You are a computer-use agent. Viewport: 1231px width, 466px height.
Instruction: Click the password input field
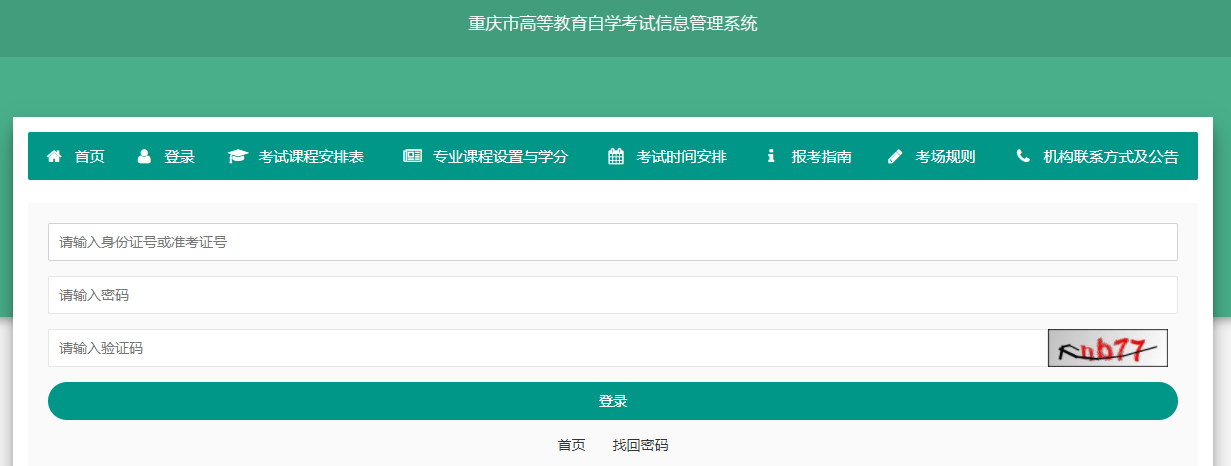tap(612, 295)
